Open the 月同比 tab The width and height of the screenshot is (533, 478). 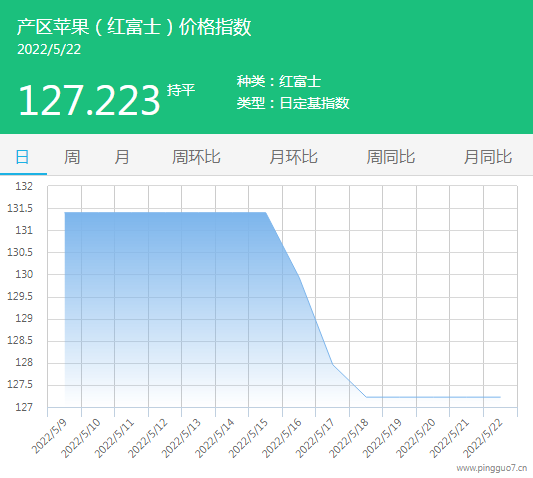point(488,157)
